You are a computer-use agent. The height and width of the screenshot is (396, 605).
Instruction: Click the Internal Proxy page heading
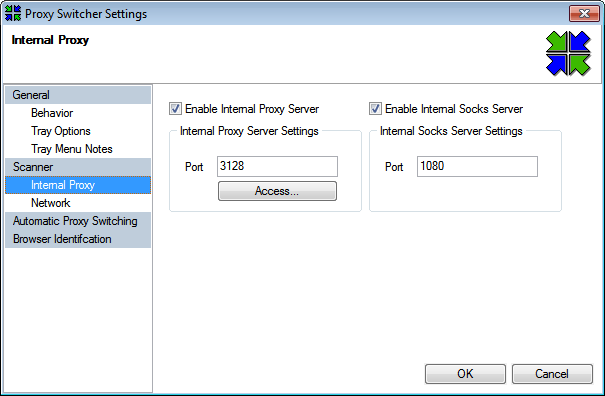click(50, 40)
